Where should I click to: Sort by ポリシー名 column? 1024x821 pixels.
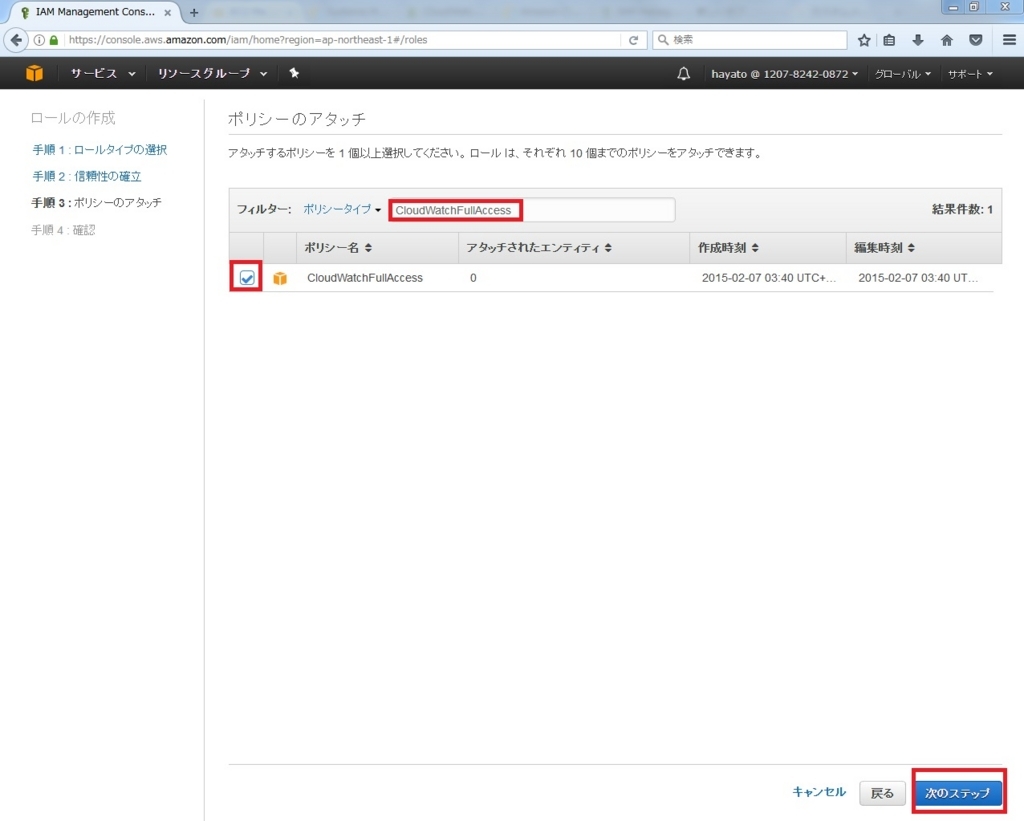click(x=338, y=248)
